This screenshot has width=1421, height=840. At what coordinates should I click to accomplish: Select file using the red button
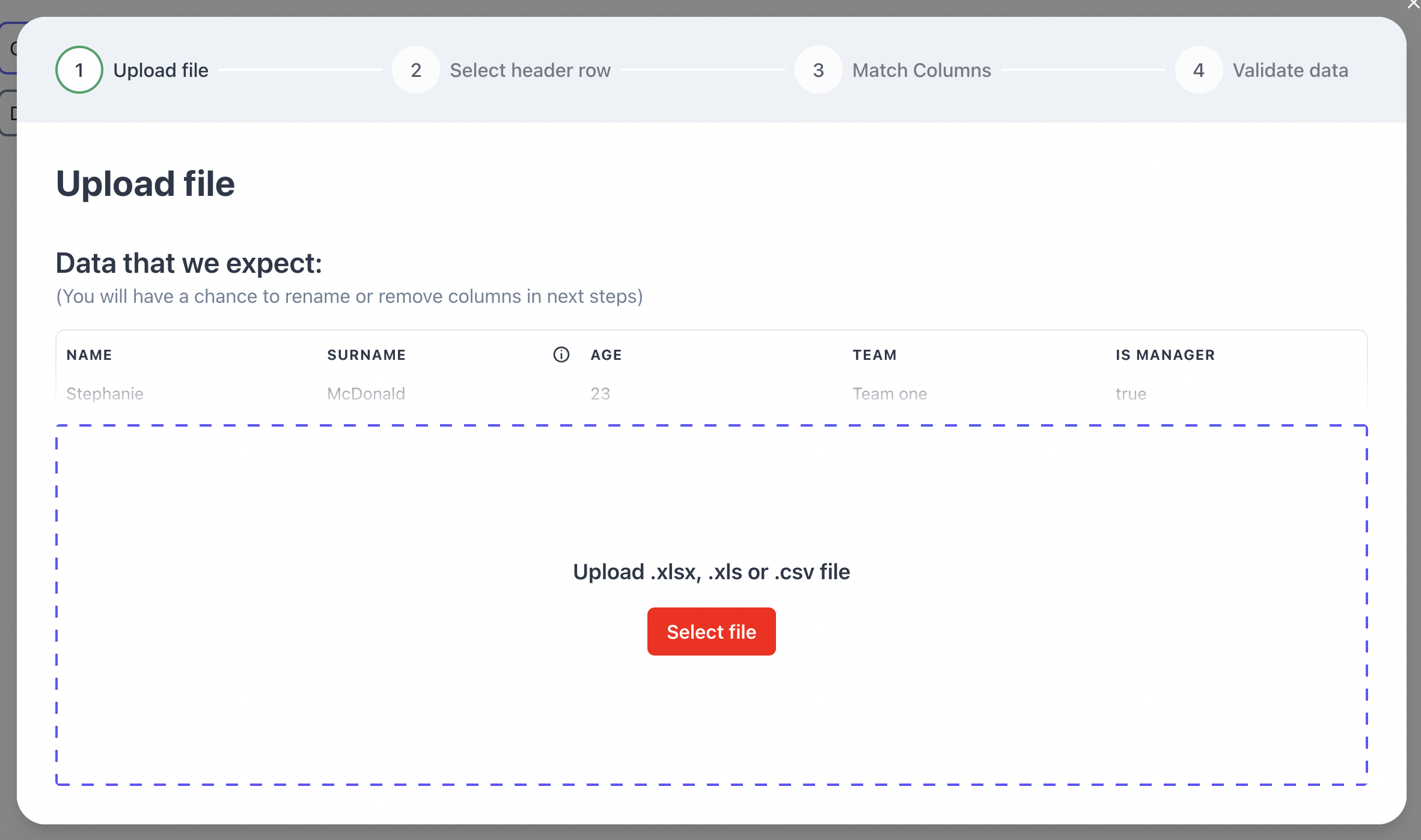[711, 631]
